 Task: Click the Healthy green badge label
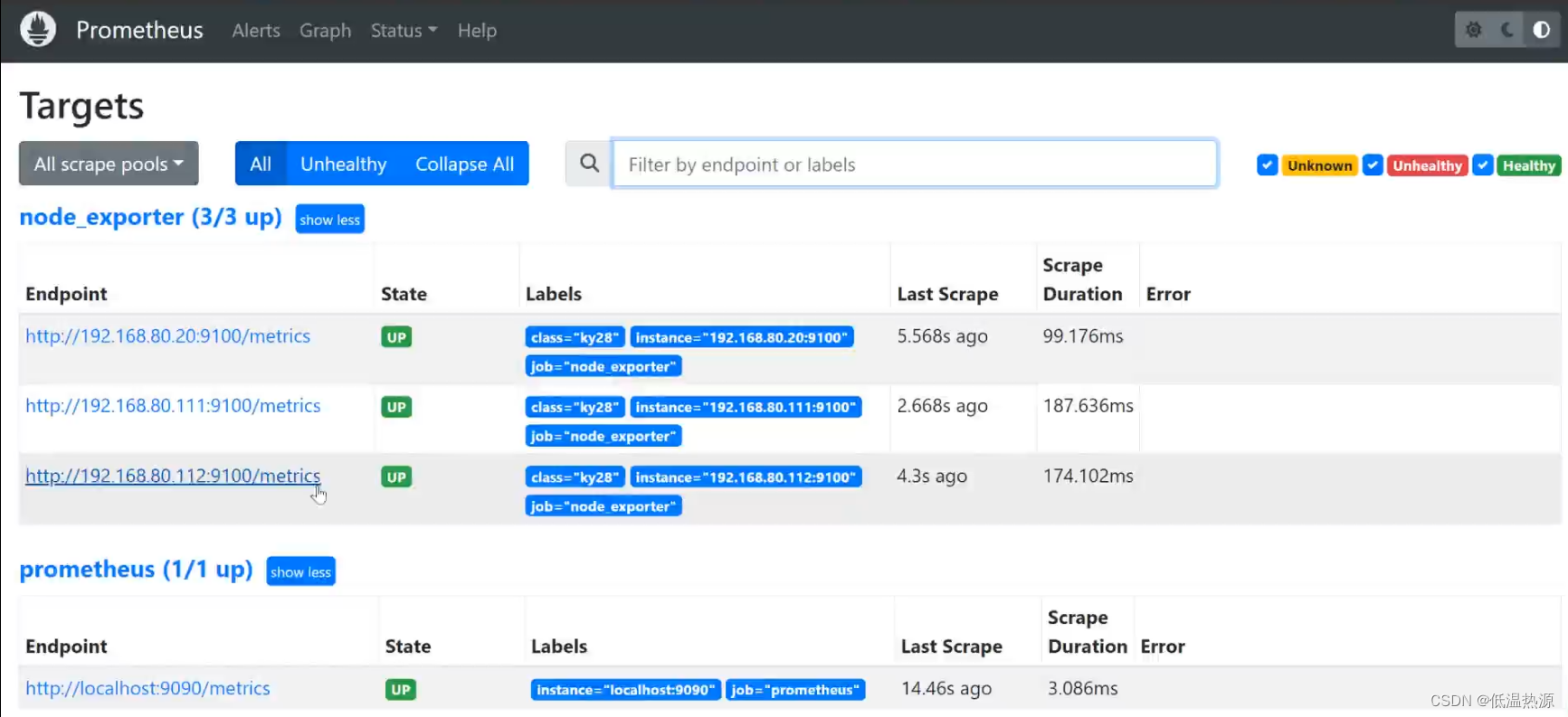1528,165
